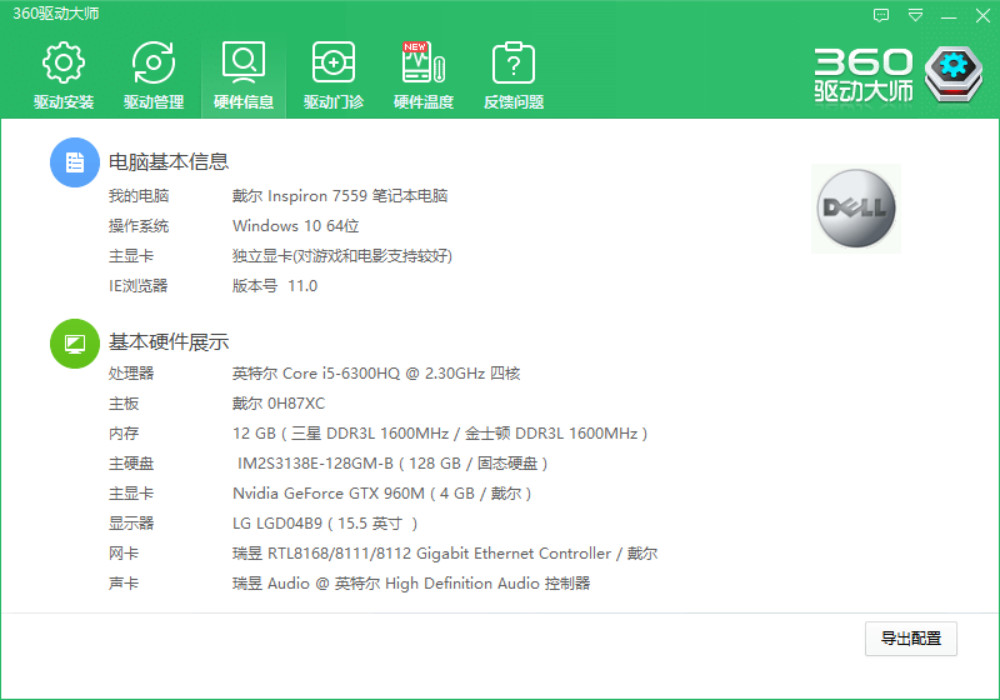Click the RTL8168/8111/8112 Ethernet Controller value
The height and width of the screenshot is (700, 1000).
[445, 553]
